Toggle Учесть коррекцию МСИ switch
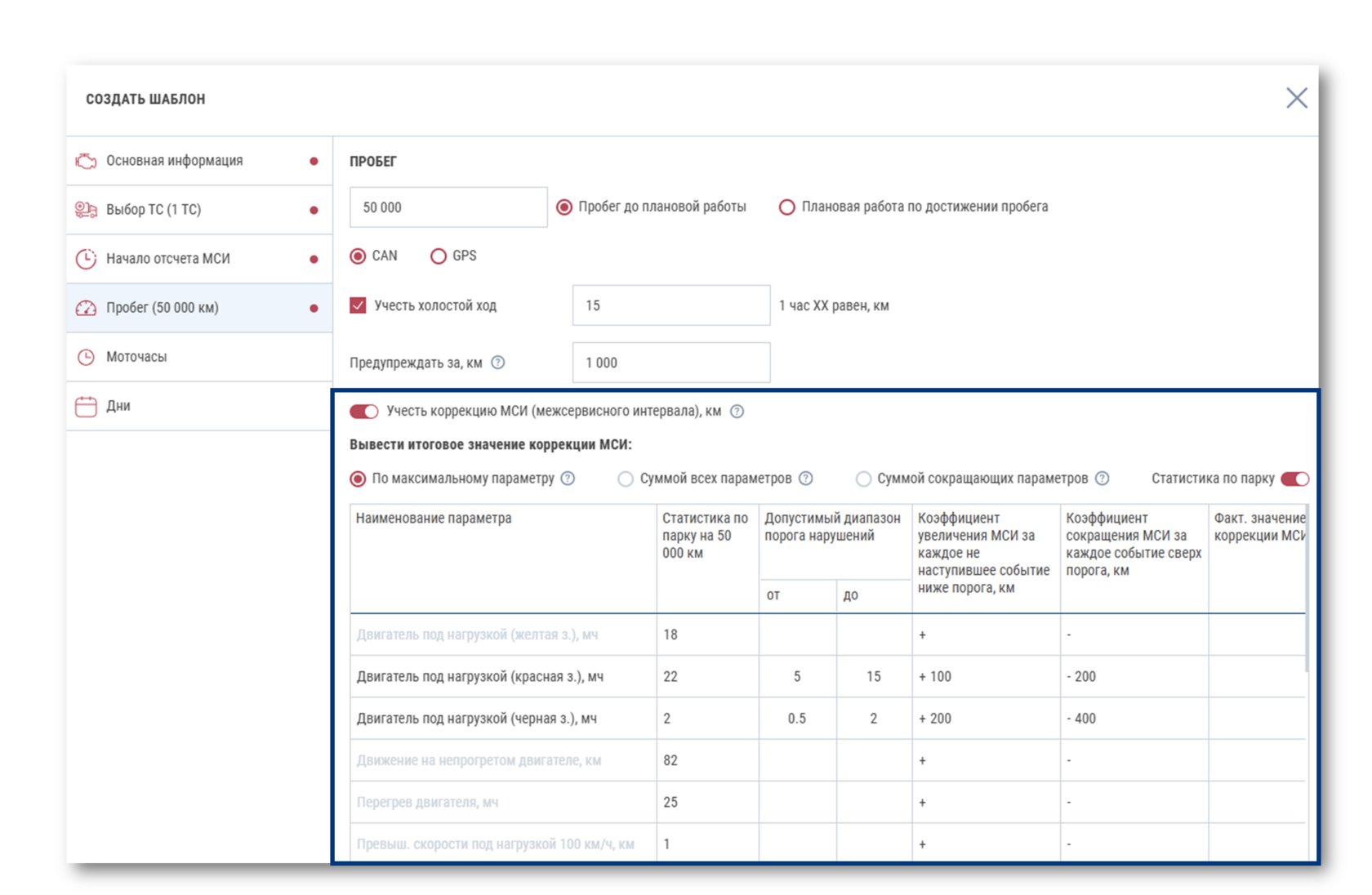 tap(363, 411)
